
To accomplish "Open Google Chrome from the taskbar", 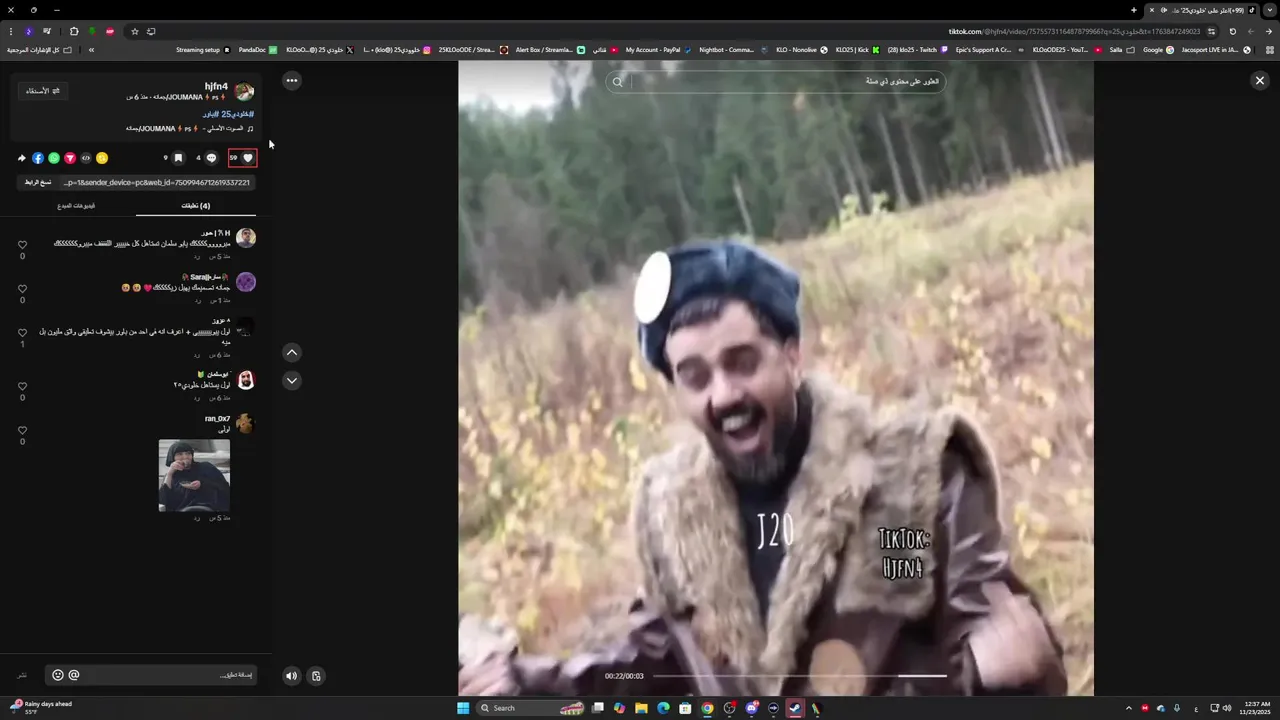I will (x=707, y=708).
